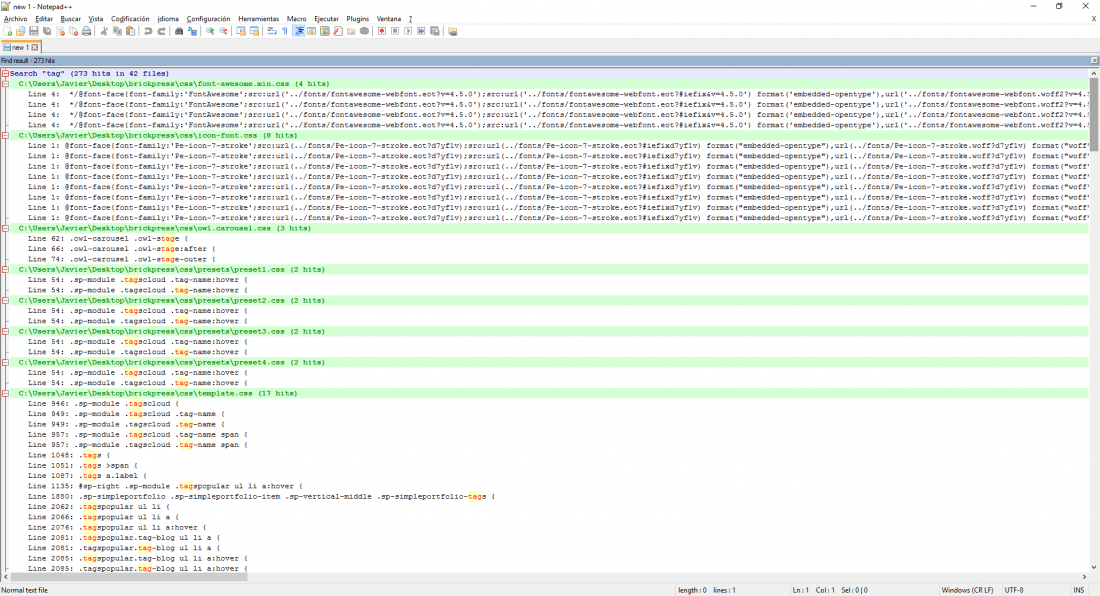This screenshot has width=1100, height=596.
Task: Toggle the indent guide toolbar button
Action: [299, 31]
